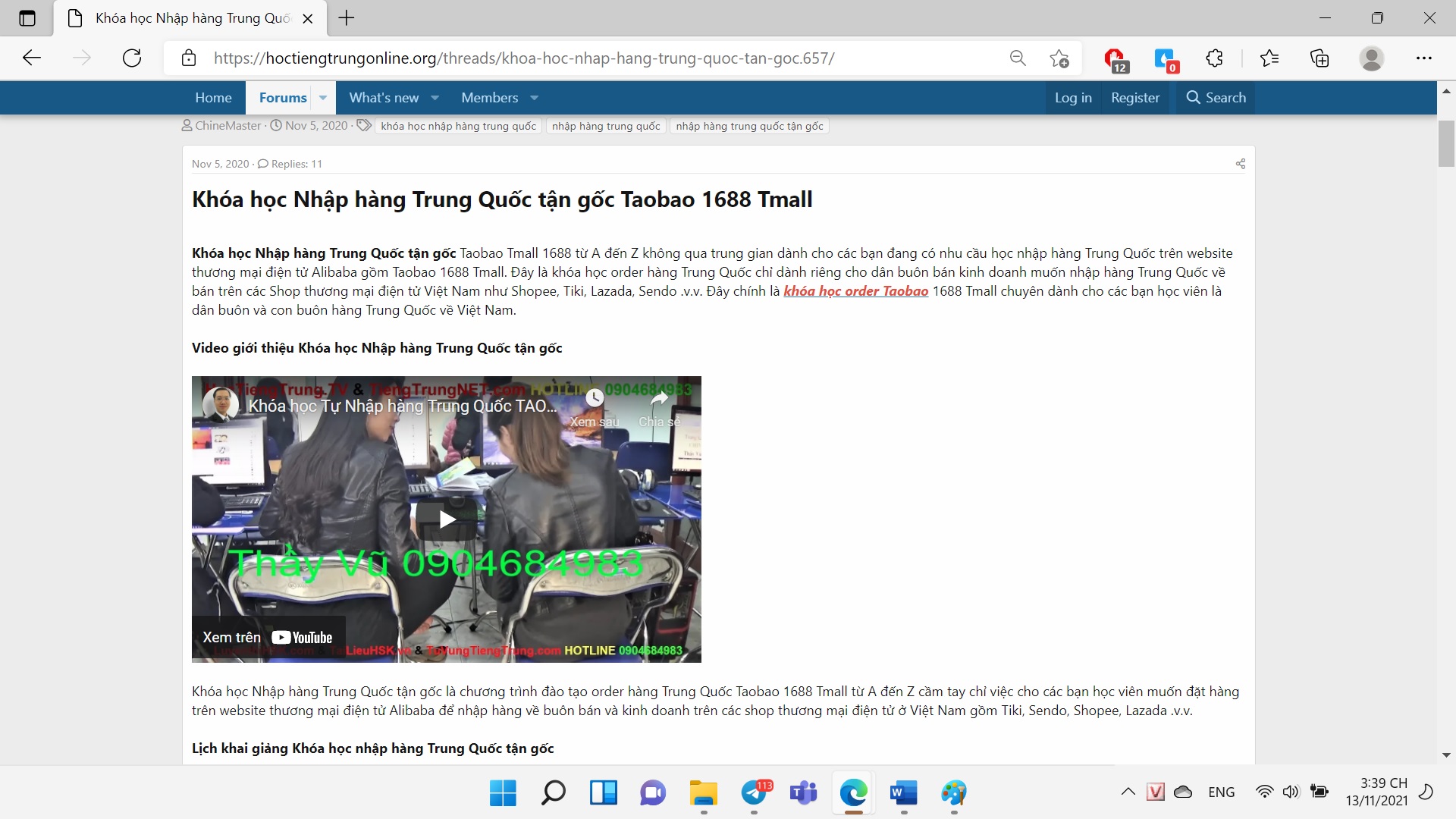Image resolution: width=1456 pixels, height=819 pixels.
Task: Switch to the Home menu item
Action: pos(213,97)
